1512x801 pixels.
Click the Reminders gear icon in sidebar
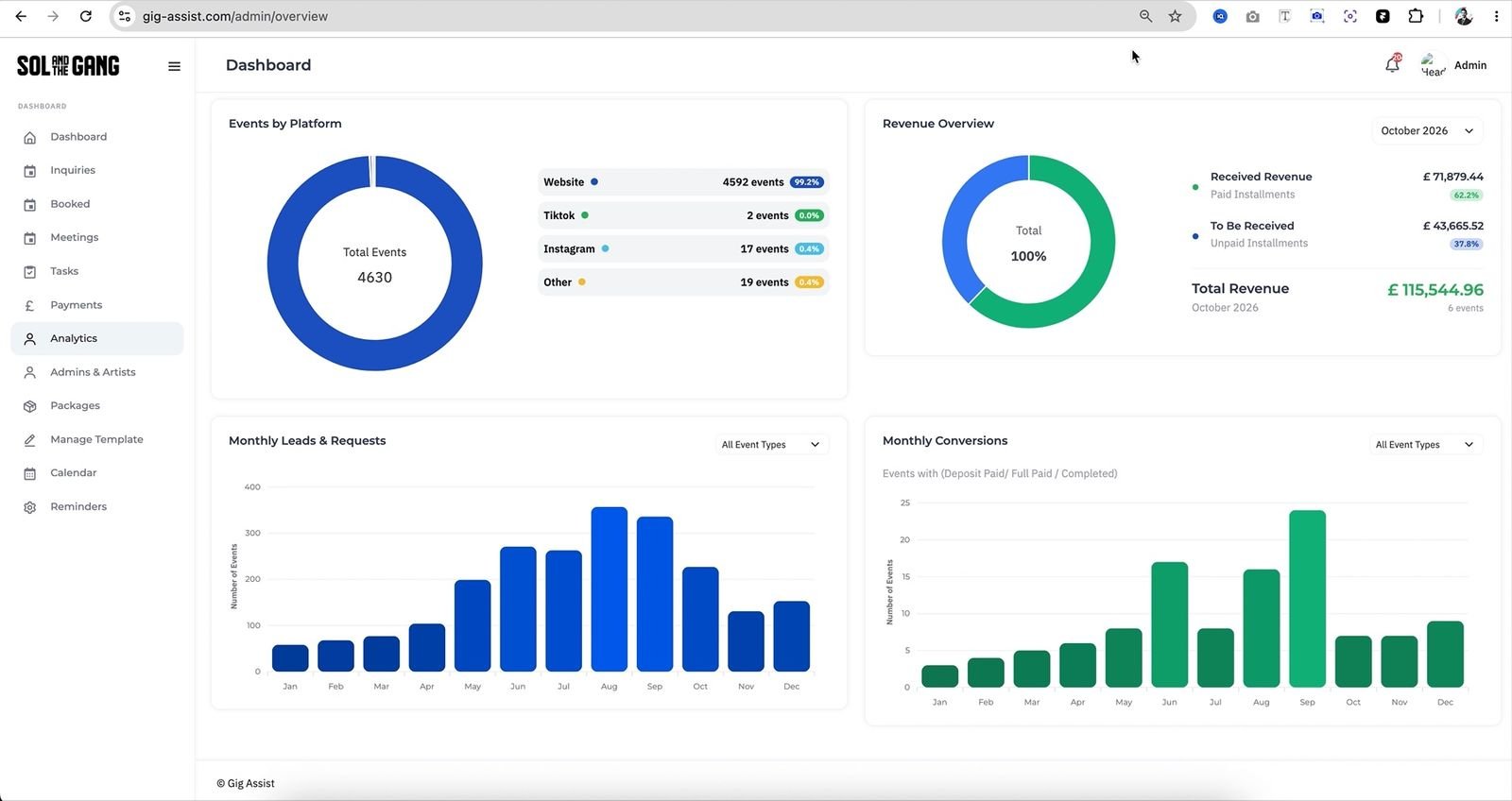pyautogui.click(x=30, y=507)
